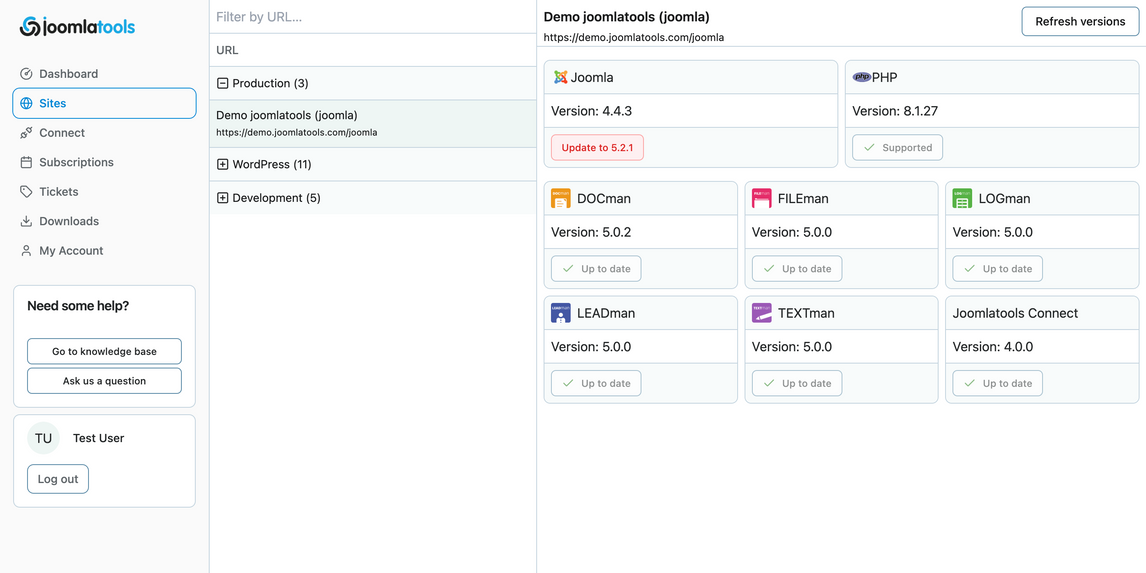Screen dimensions: 1146x573
Task: Click the Refresh versions button
Action: (1080, 21)
